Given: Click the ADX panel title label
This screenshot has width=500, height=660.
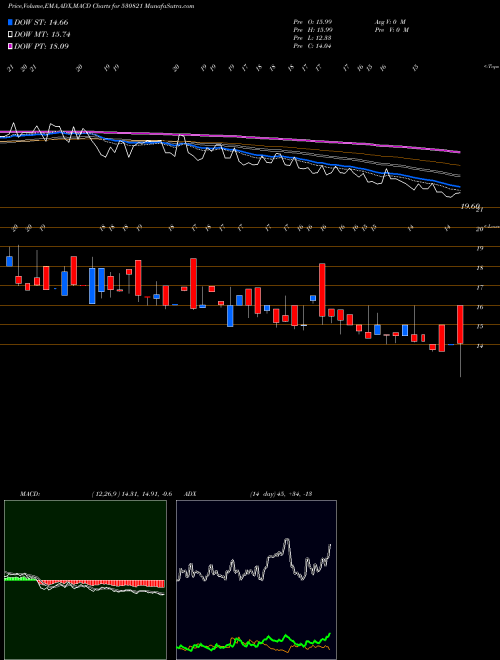Looking at the screenshot, I should tap(190, 494).
